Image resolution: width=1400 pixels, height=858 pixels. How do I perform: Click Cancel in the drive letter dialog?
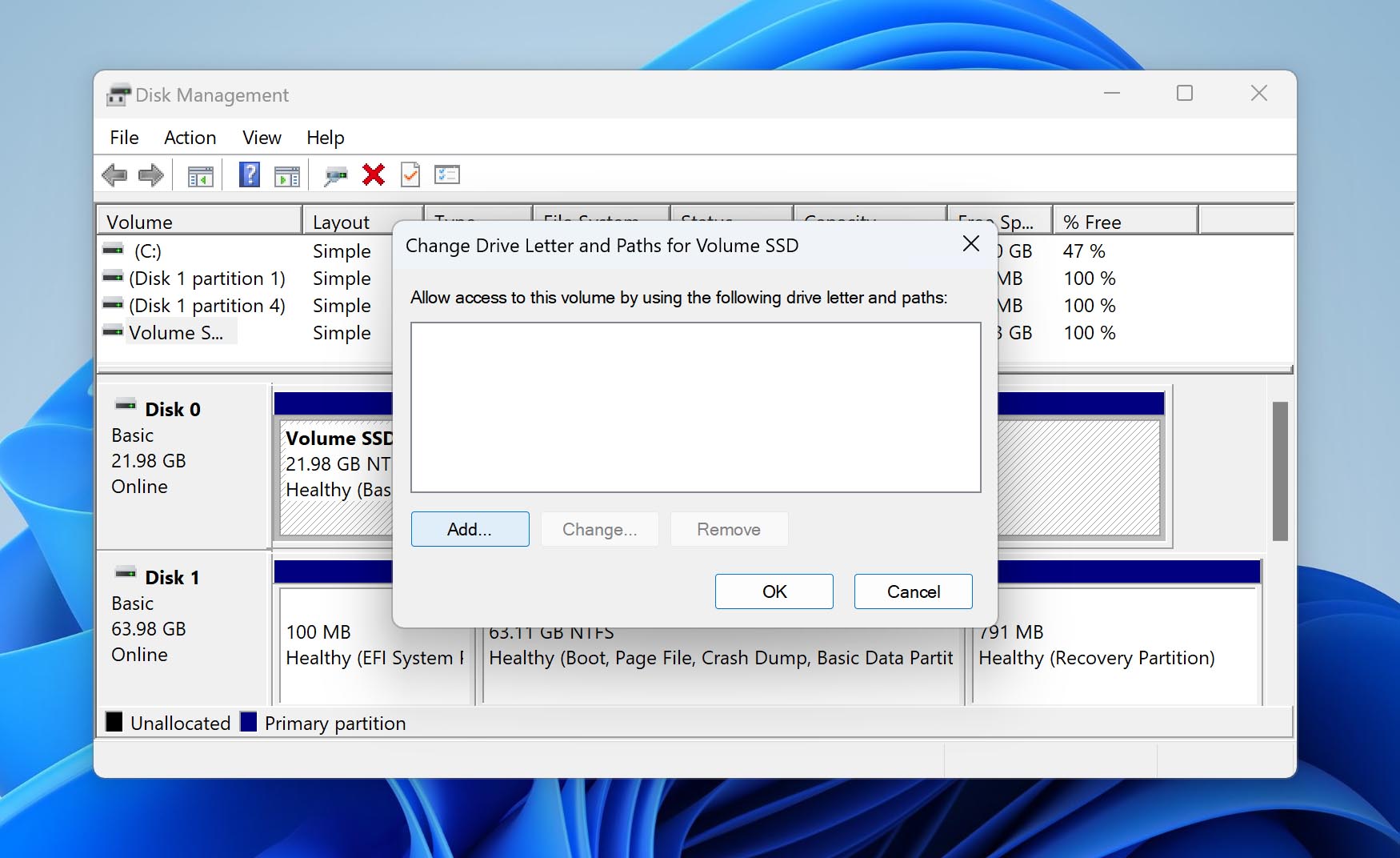914,591
